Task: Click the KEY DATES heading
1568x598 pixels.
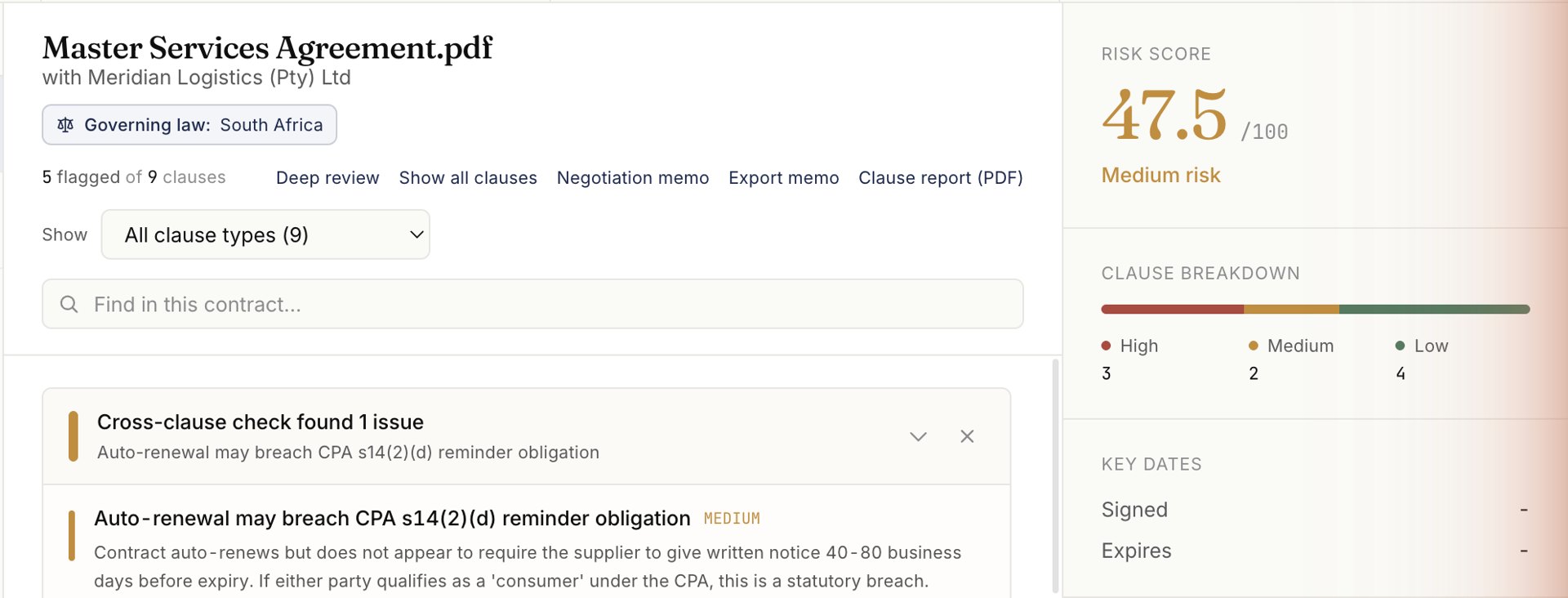Action: click(1151, 464)
